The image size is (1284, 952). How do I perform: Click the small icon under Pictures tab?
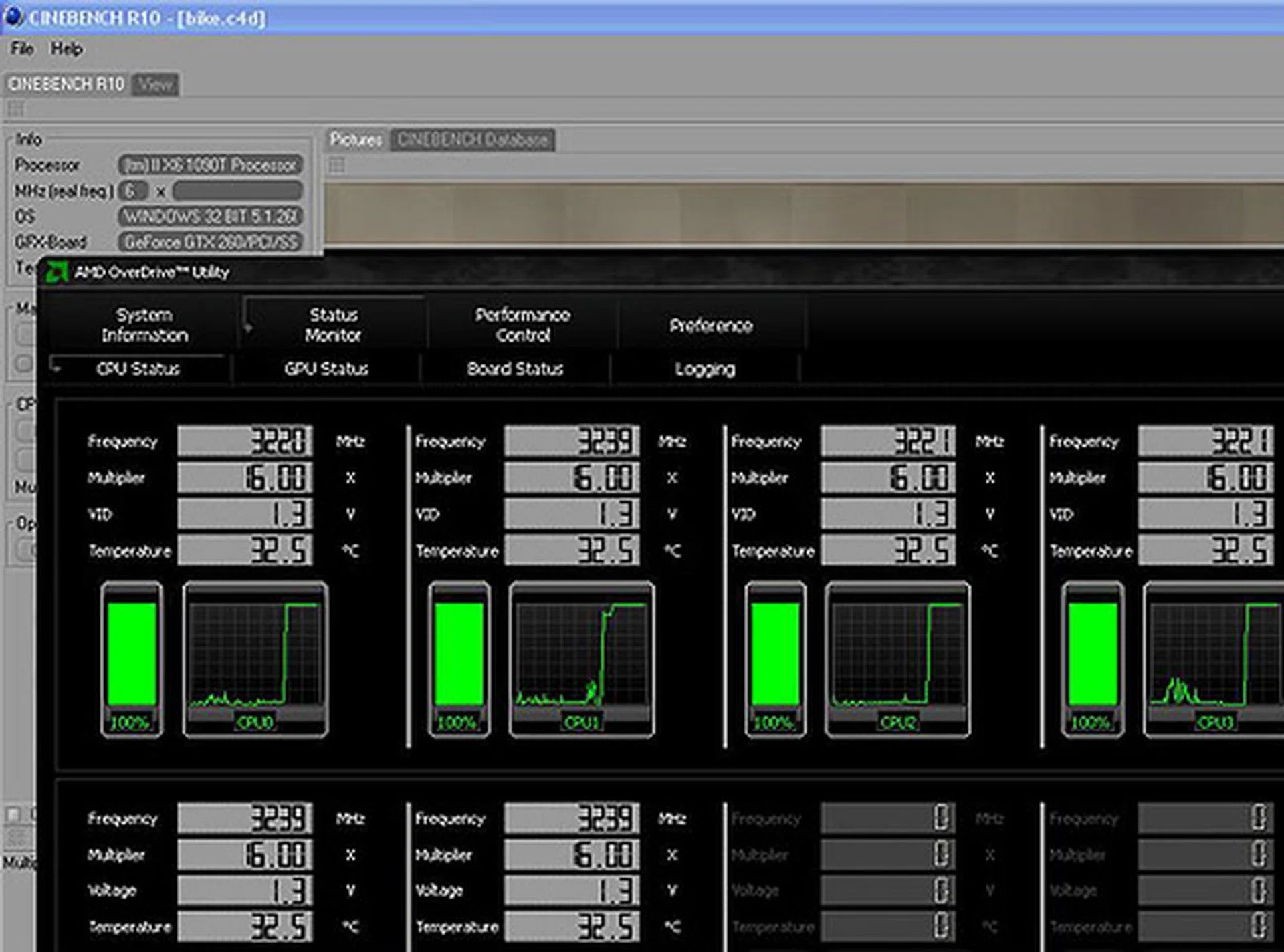pyautogui.click(x=337, y=165)
